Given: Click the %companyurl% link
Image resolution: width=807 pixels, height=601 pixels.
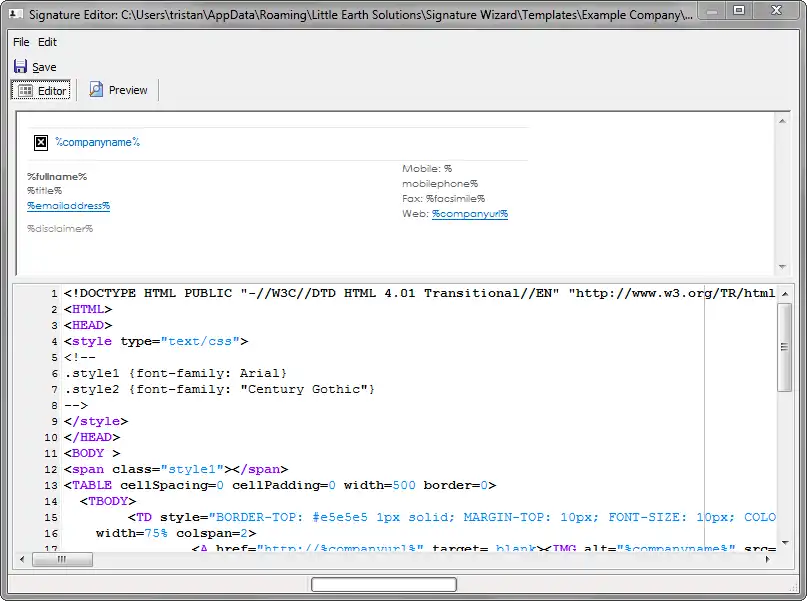Looking at the screenshot, I should tap(470, 214).
